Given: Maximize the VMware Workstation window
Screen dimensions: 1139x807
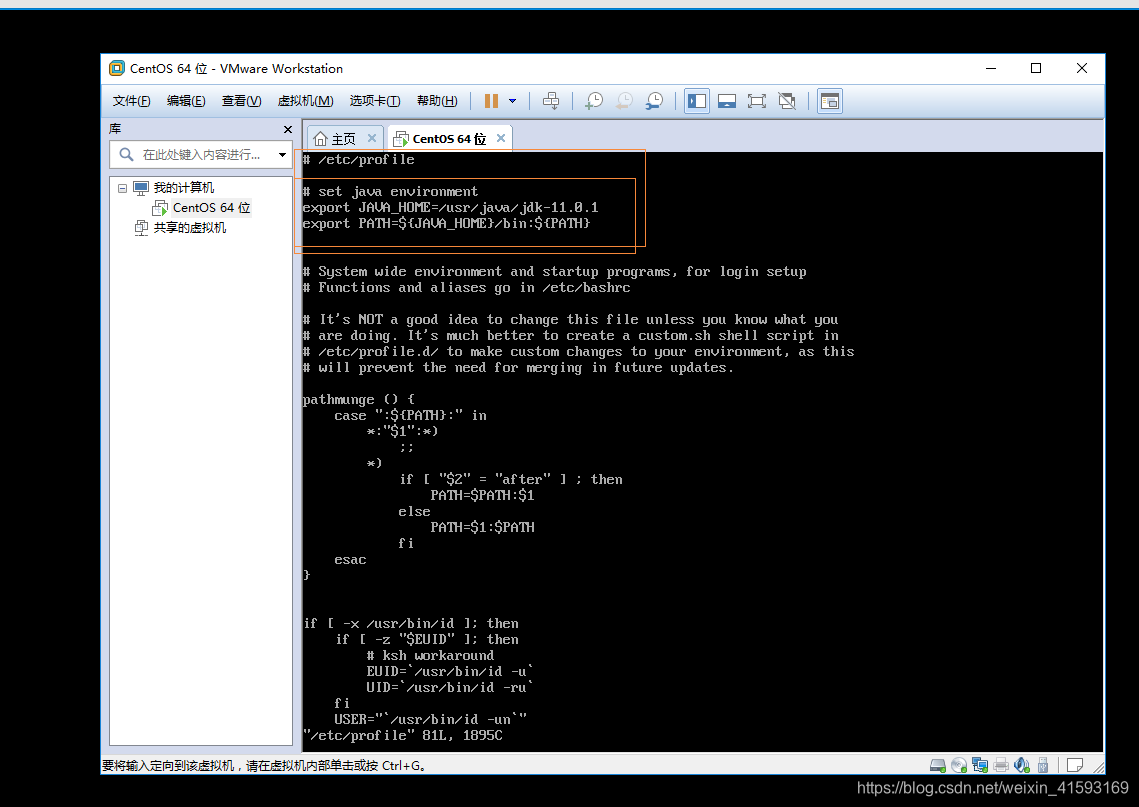Looking at the screenshot, I should (1036, 68).
